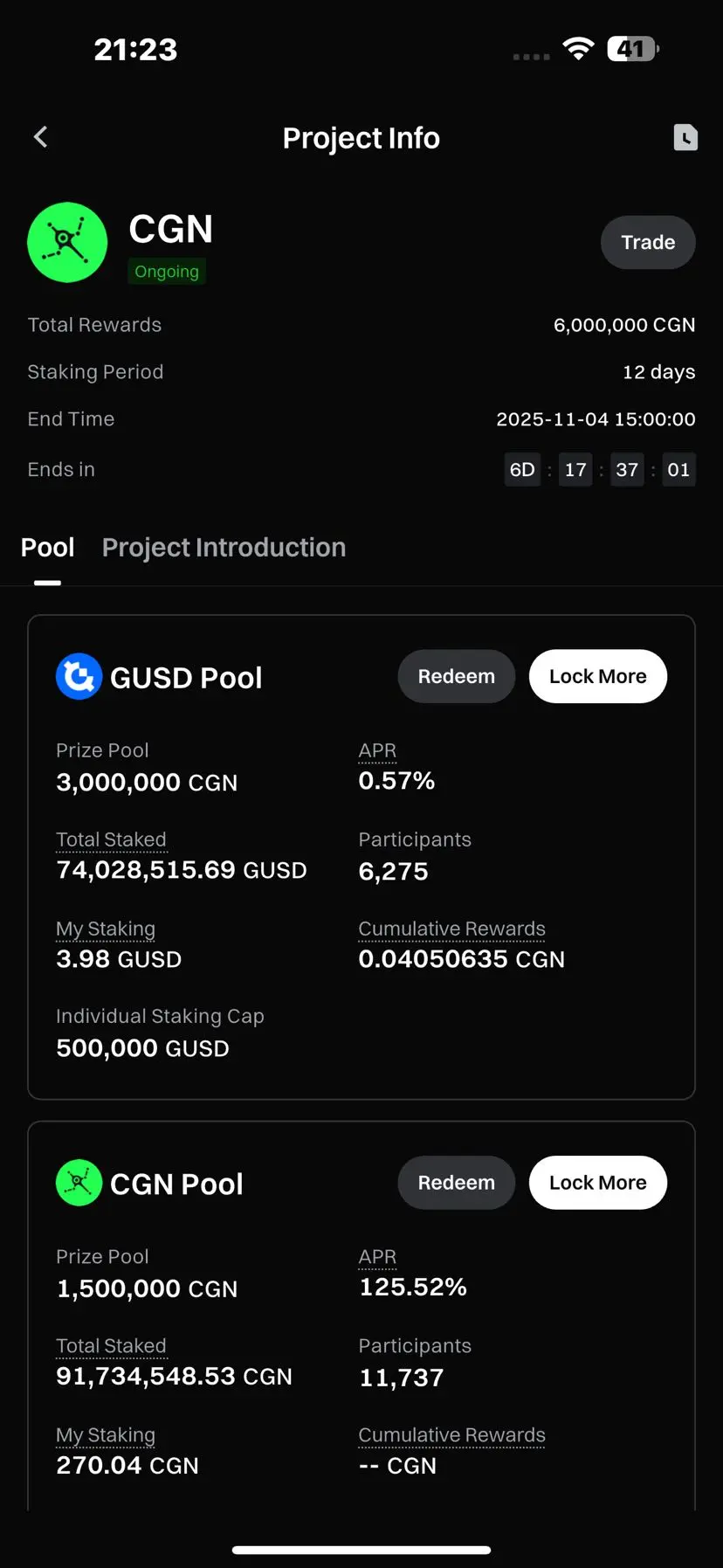Tap the battery indicator icon
This screenshot has height=1568, width=723.
click(632, 49)
